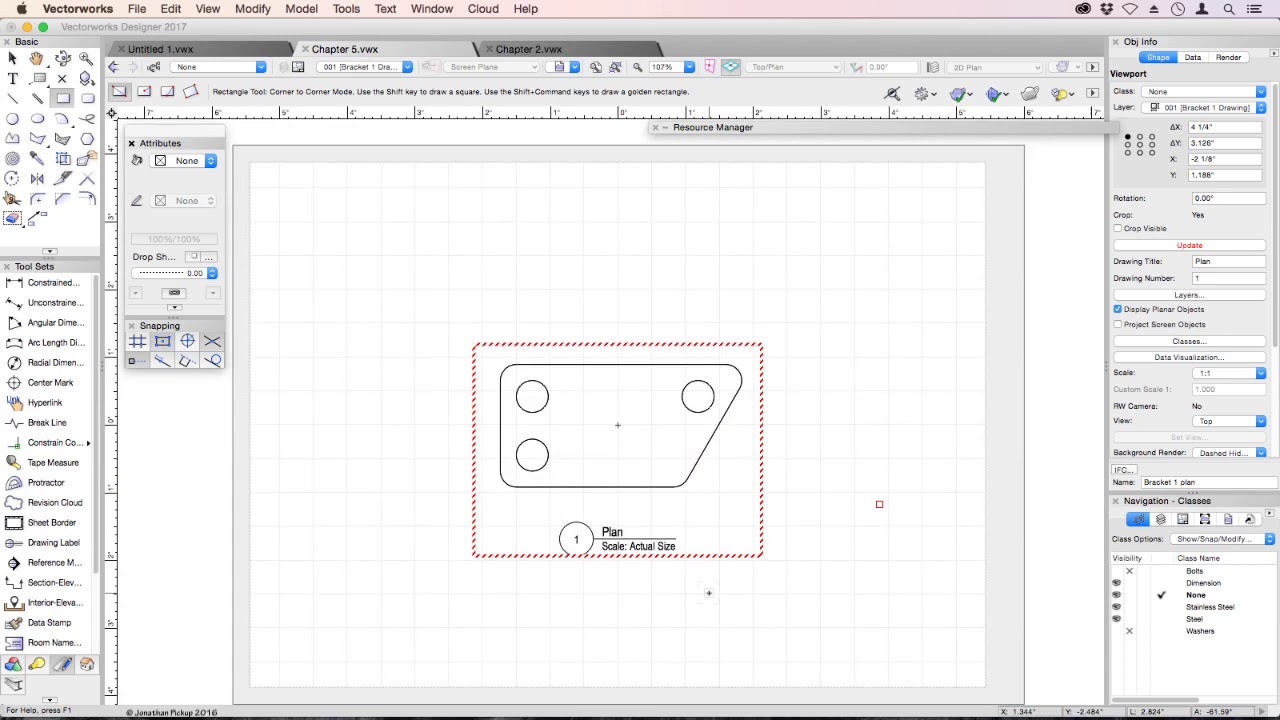
Task: Open the Cloud menu
Action: (x=483, y=9)
